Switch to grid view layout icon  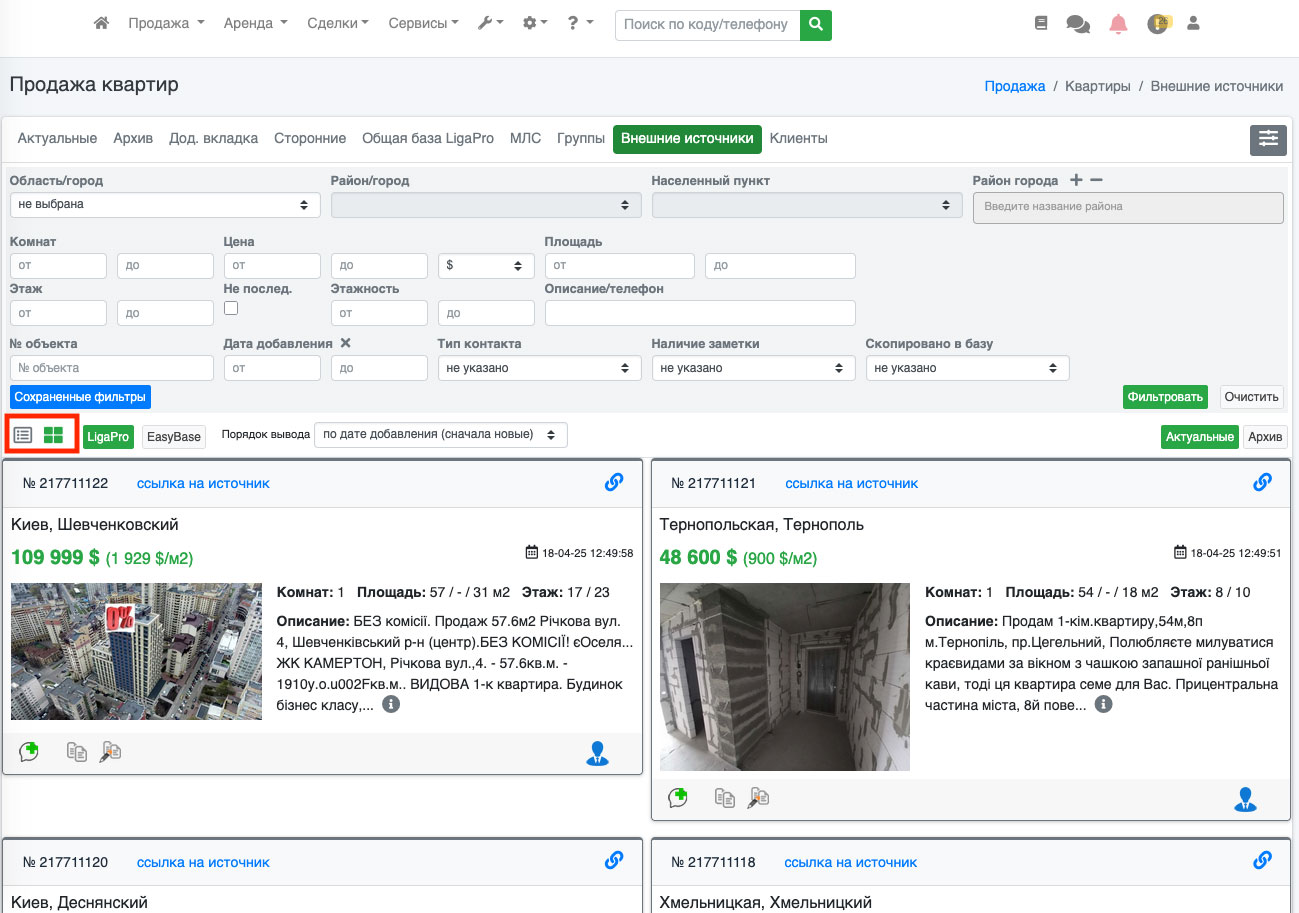(53, 435)
